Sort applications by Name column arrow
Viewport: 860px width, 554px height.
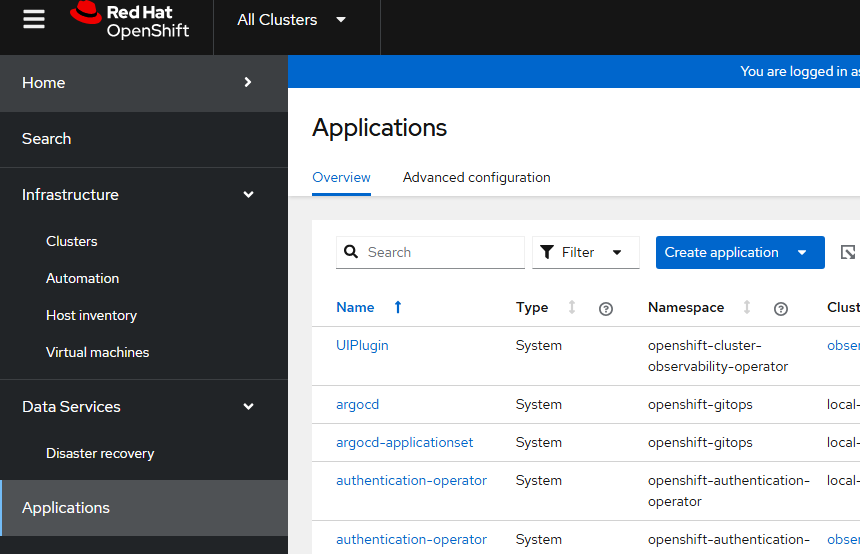tap(398, 308)
